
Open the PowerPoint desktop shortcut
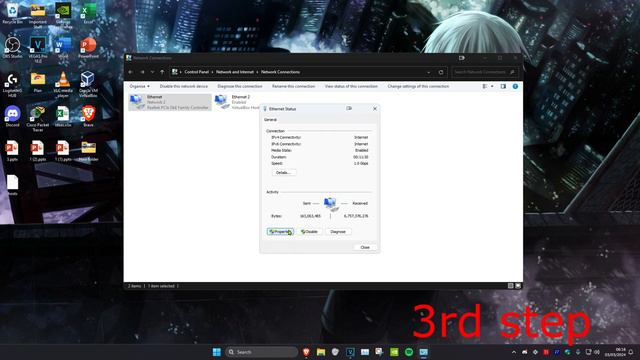click(x=89, y=48)
